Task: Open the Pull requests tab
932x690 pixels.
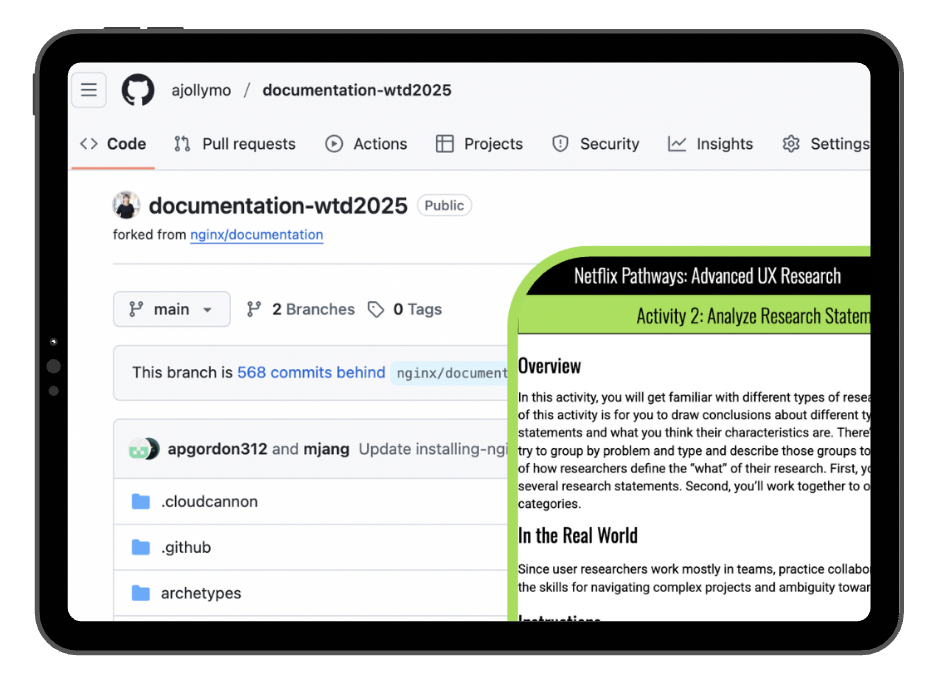Action: pos(235,144)
